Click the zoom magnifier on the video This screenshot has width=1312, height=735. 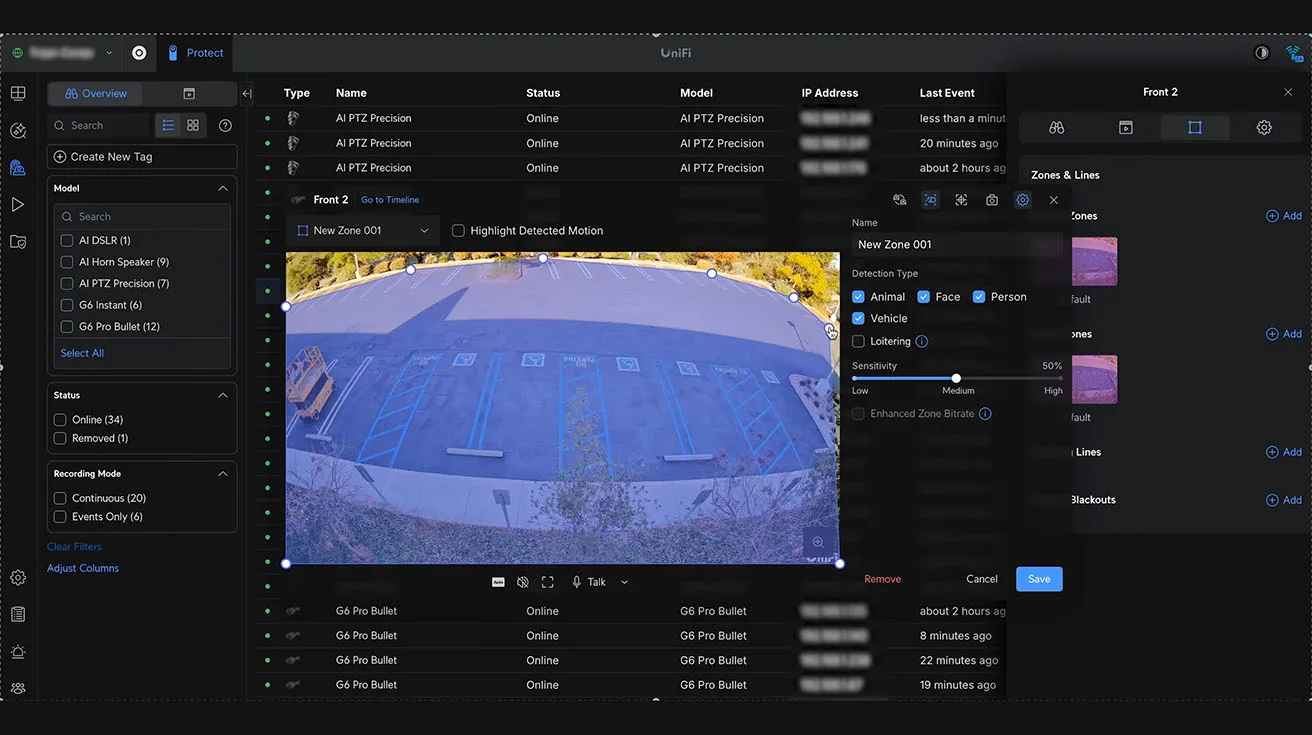tap(818, 542)
